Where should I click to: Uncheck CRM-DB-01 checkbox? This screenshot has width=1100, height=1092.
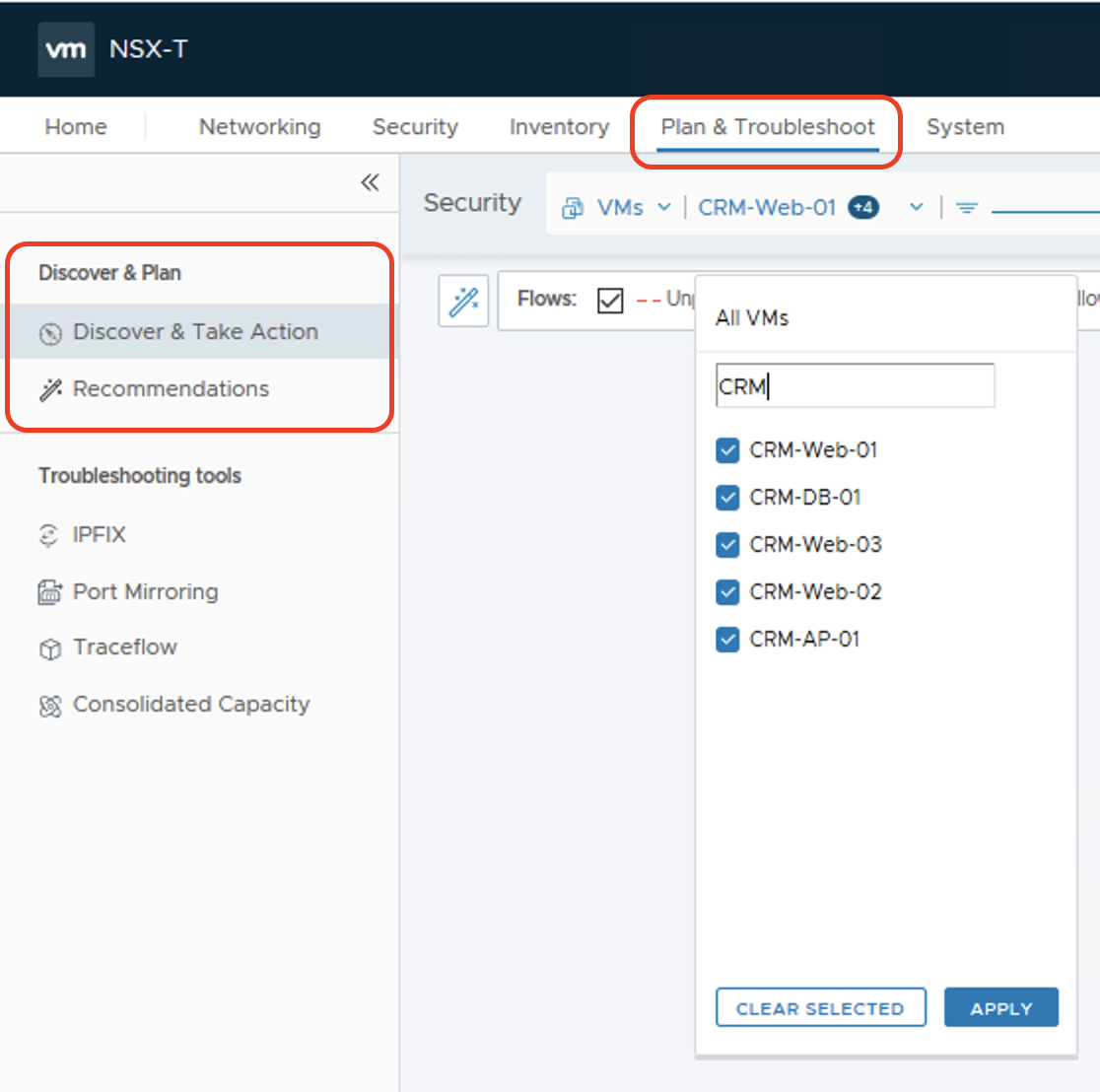coord(727,498)
